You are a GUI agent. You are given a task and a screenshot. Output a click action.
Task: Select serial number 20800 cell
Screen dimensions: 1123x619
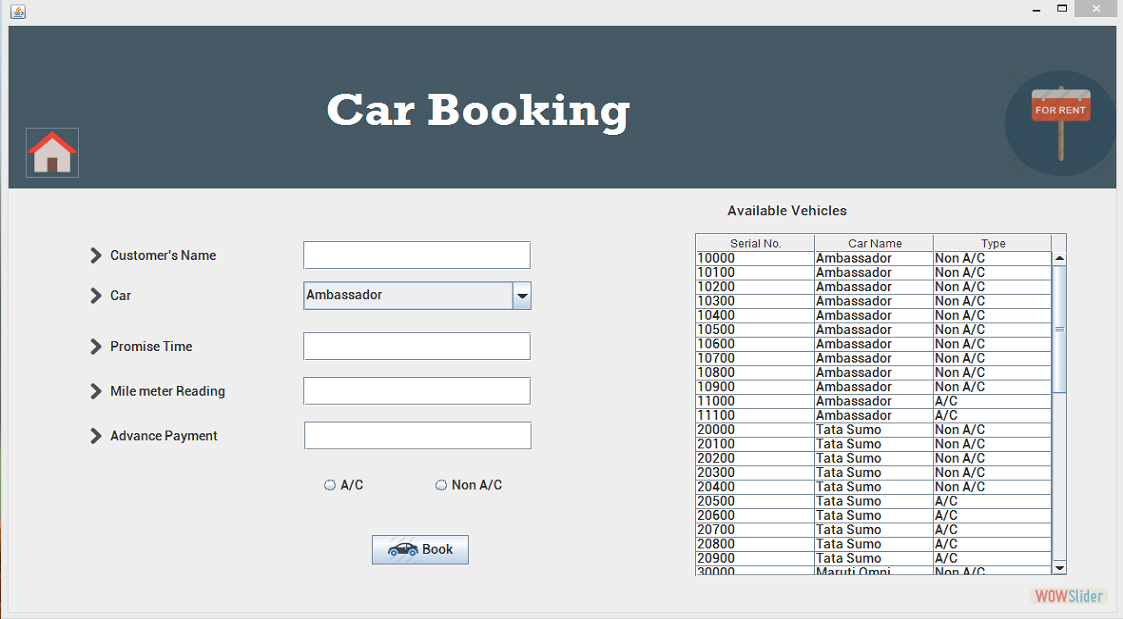755,544
